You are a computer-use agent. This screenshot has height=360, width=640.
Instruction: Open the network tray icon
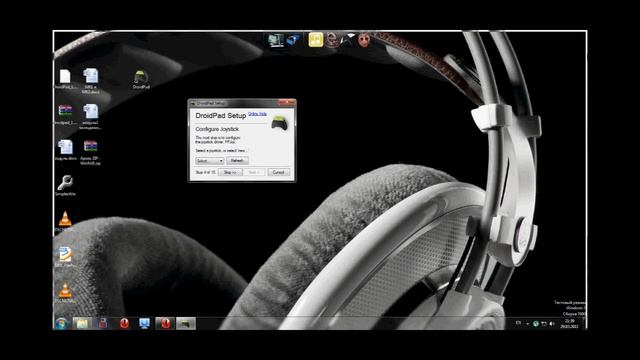tap(544, 324)
